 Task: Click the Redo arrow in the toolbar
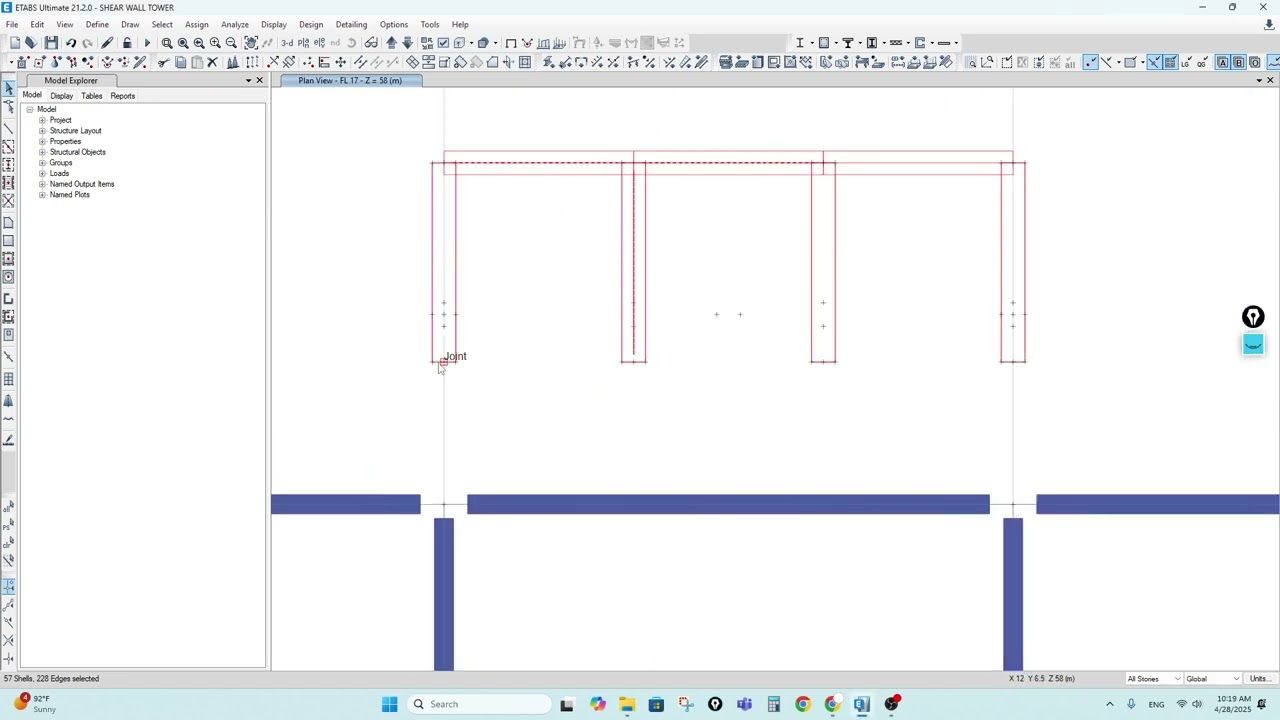(87, 43)
